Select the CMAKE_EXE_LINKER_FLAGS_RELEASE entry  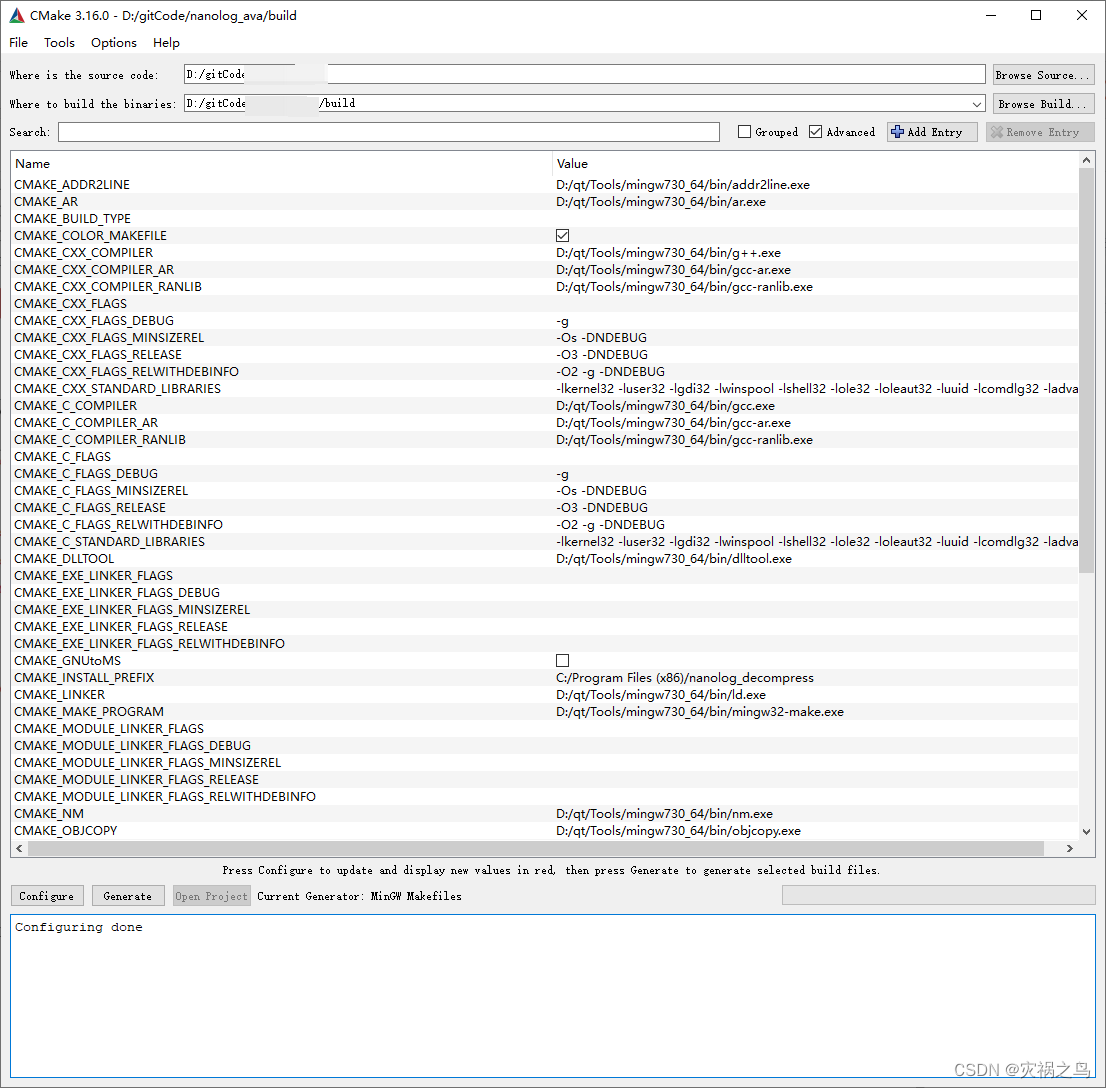[x=121, y=627]
